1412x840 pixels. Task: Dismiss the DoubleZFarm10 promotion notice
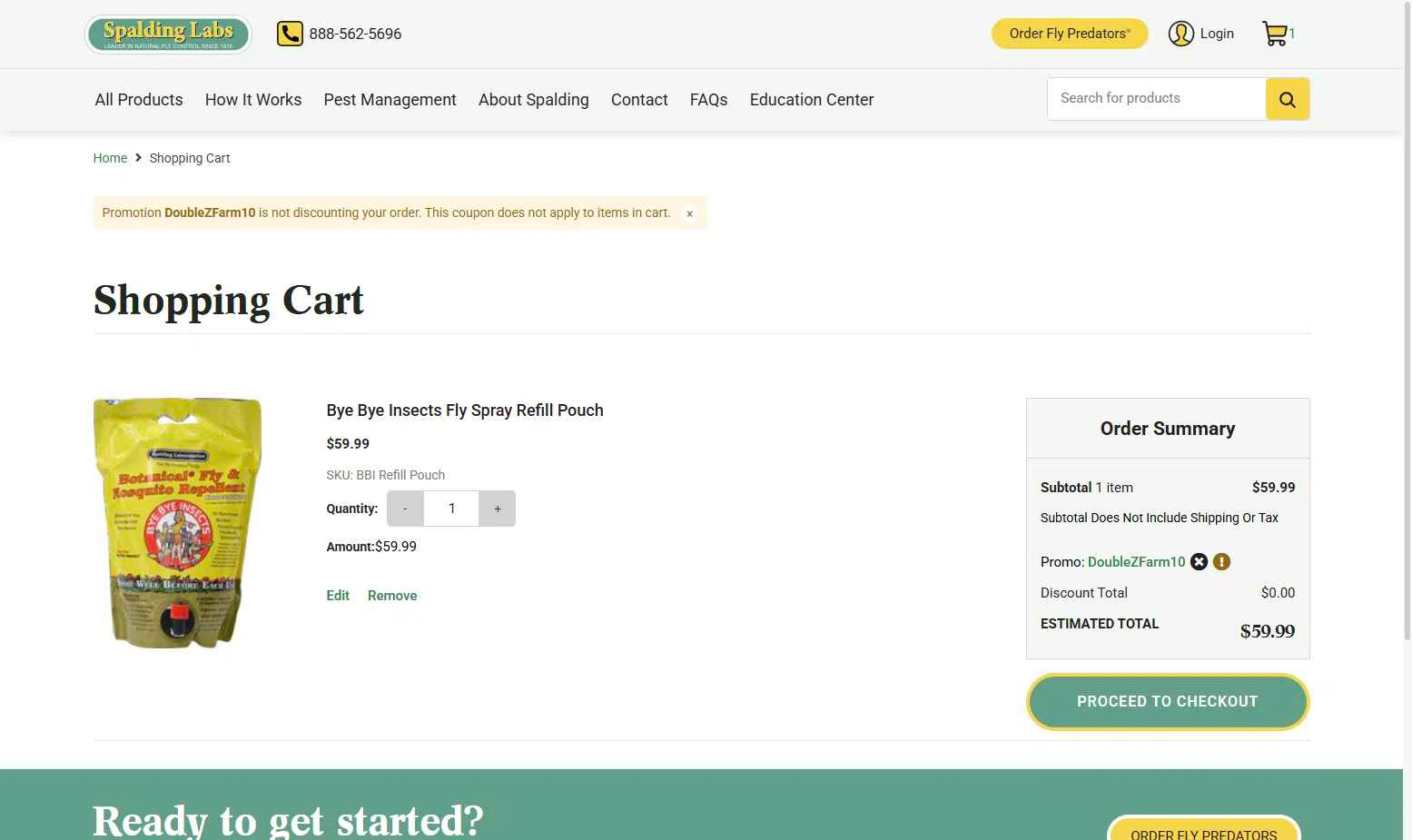point(690,213)
